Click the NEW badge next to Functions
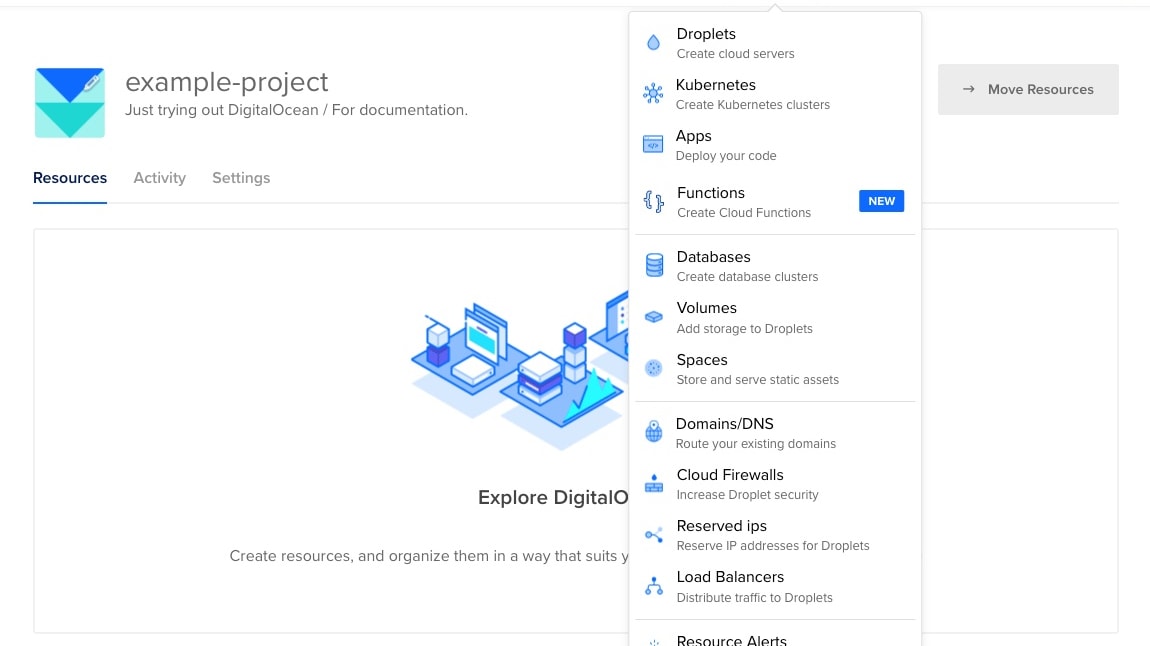 (x=881, y=201)
